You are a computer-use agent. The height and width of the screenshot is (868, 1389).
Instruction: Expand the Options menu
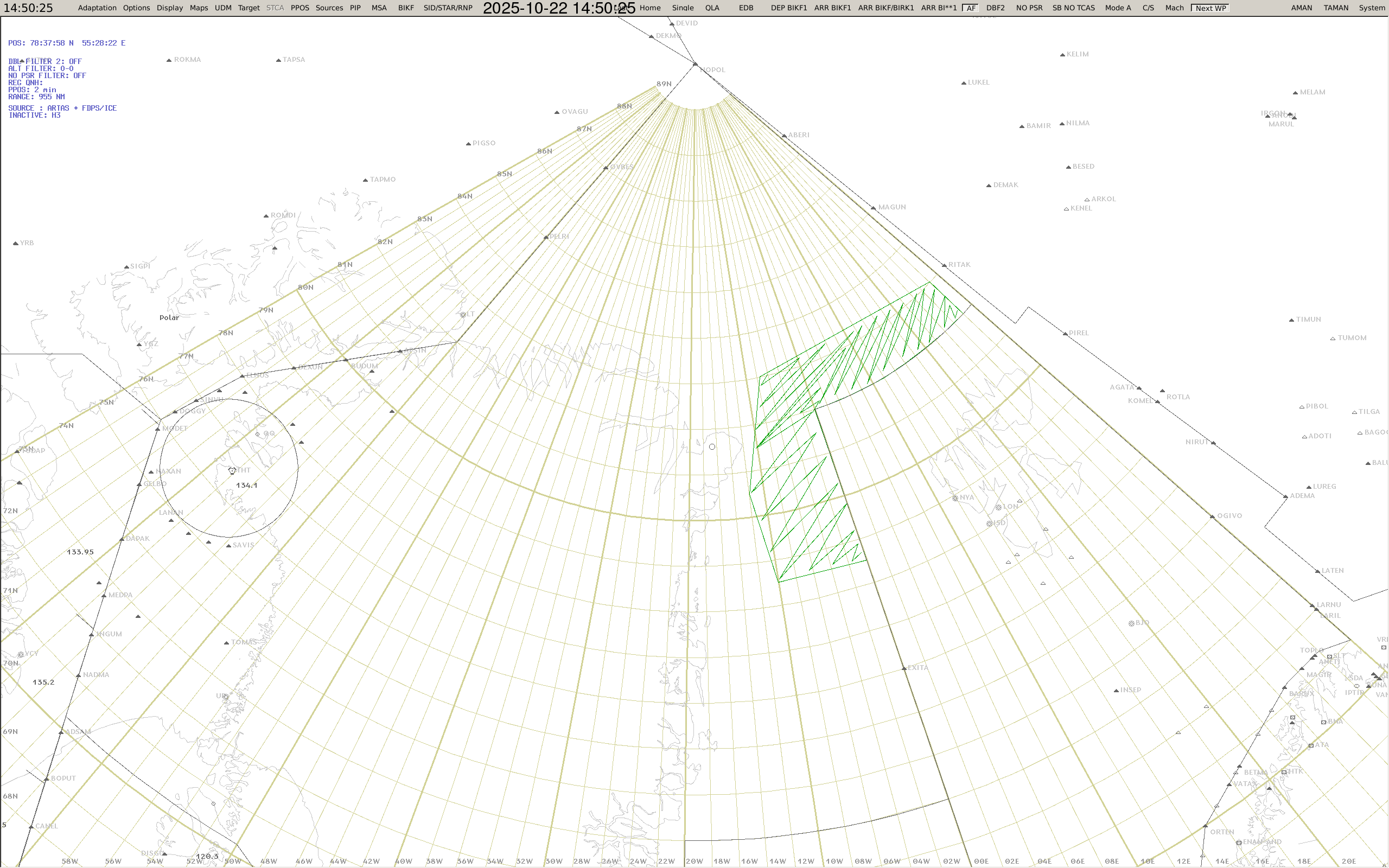click(x=136, y=8)
